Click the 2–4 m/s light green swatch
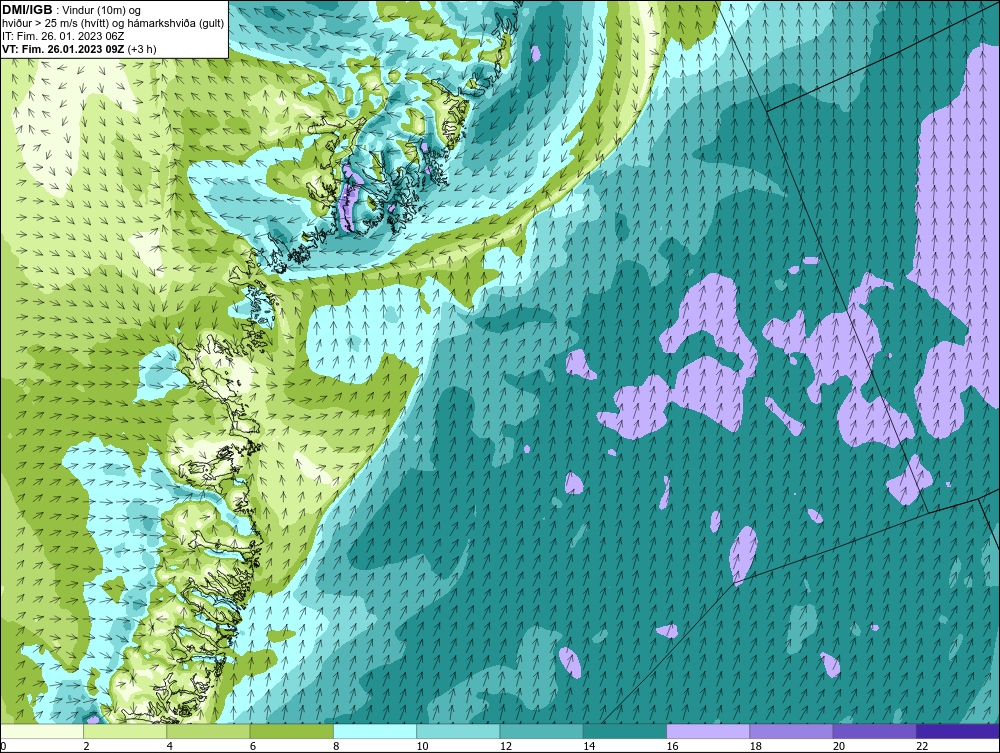The height and width of the screenshot is (753, 1000). pos(125,731)
